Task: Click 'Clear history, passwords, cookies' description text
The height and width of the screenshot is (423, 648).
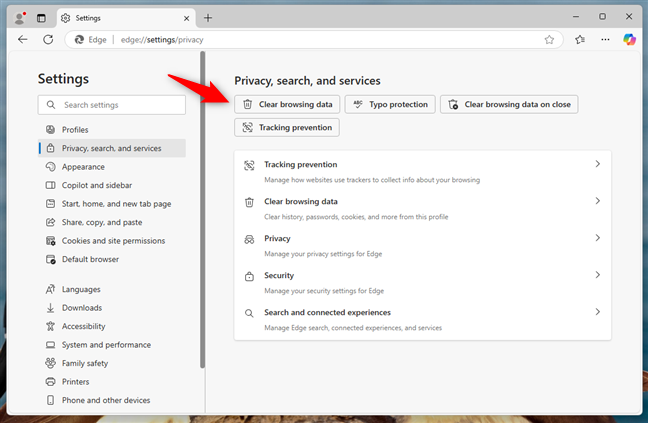Action: [x=356, y=217]
